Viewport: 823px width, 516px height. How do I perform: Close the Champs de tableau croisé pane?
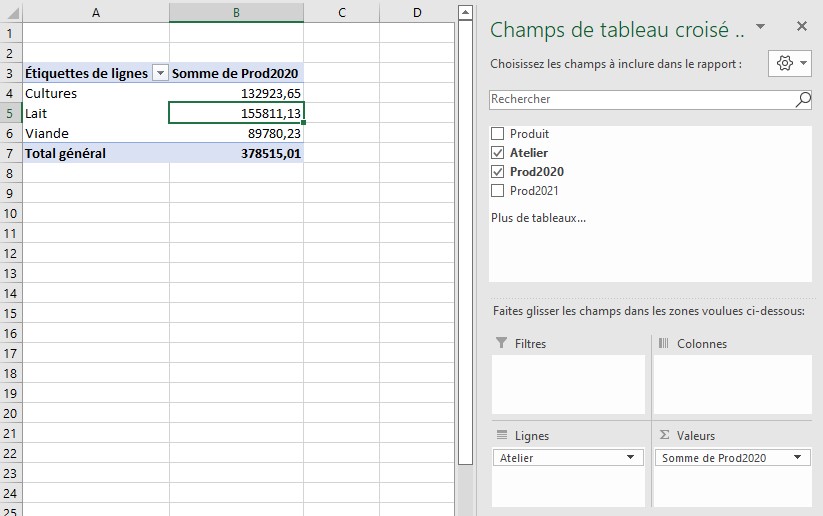coord(801,26)
